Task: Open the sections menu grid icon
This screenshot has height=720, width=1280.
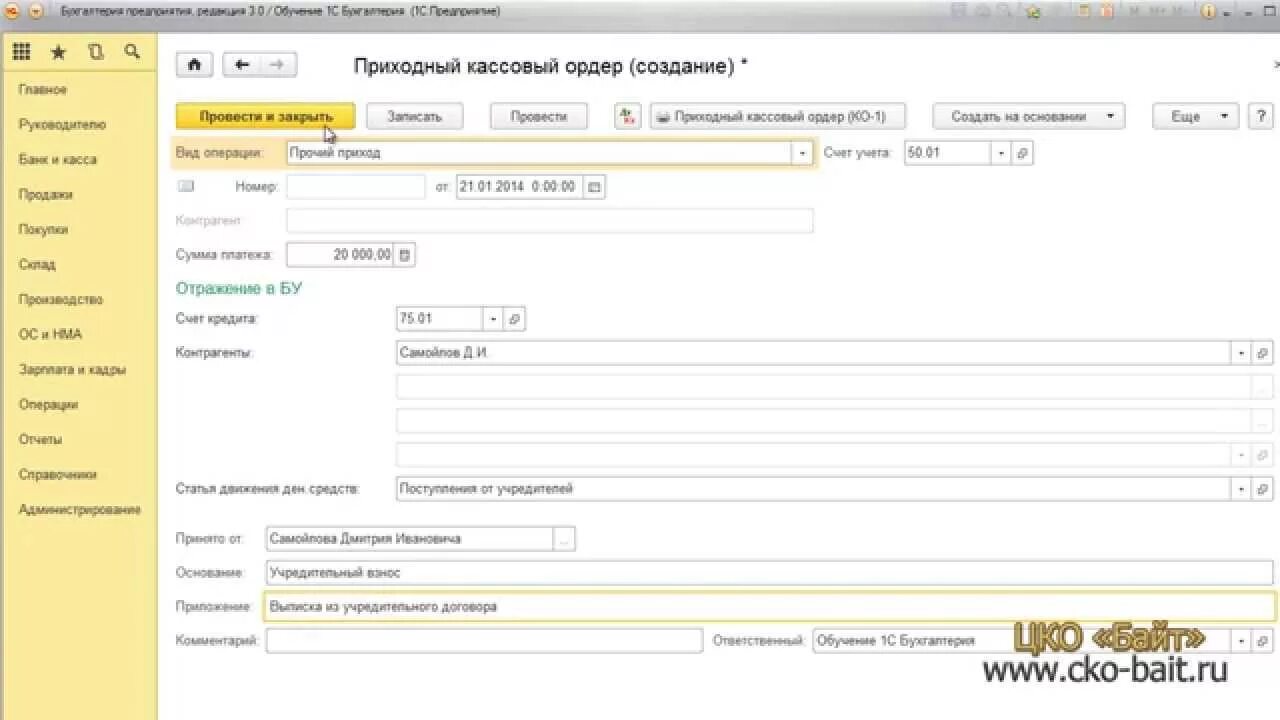Action: point(21,52)
